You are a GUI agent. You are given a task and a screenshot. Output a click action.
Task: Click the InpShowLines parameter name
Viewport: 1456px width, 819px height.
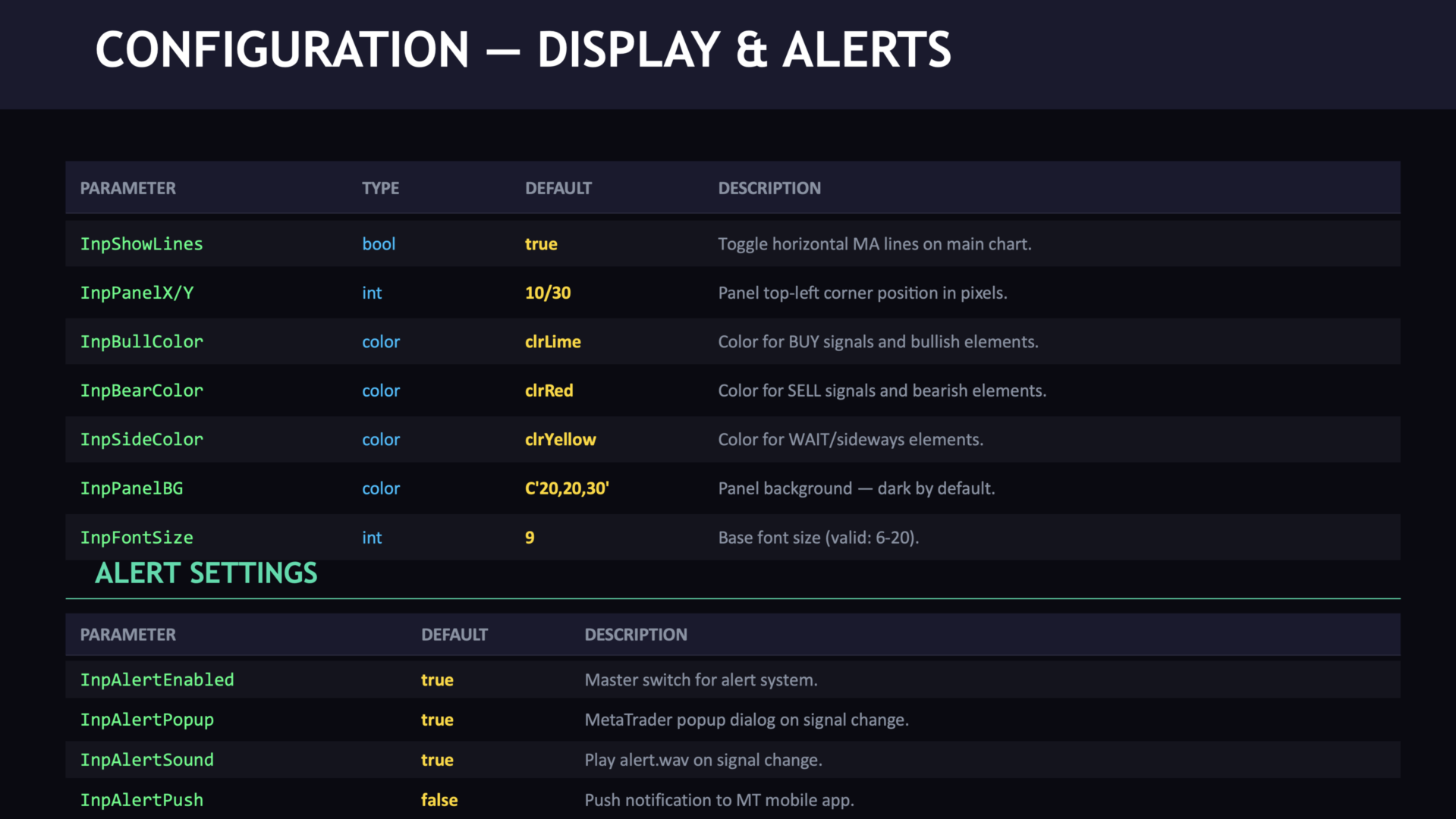141,244
